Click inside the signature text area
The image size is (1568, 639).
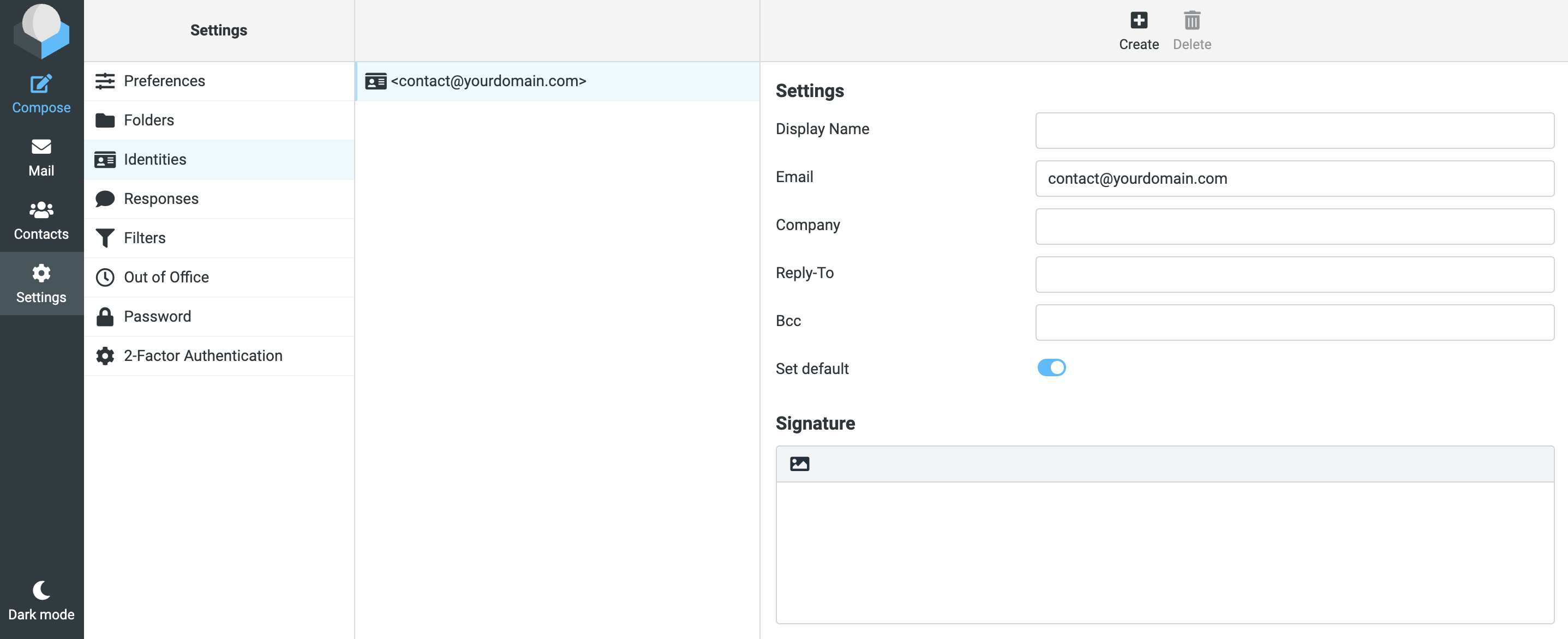pos(1164,552)
